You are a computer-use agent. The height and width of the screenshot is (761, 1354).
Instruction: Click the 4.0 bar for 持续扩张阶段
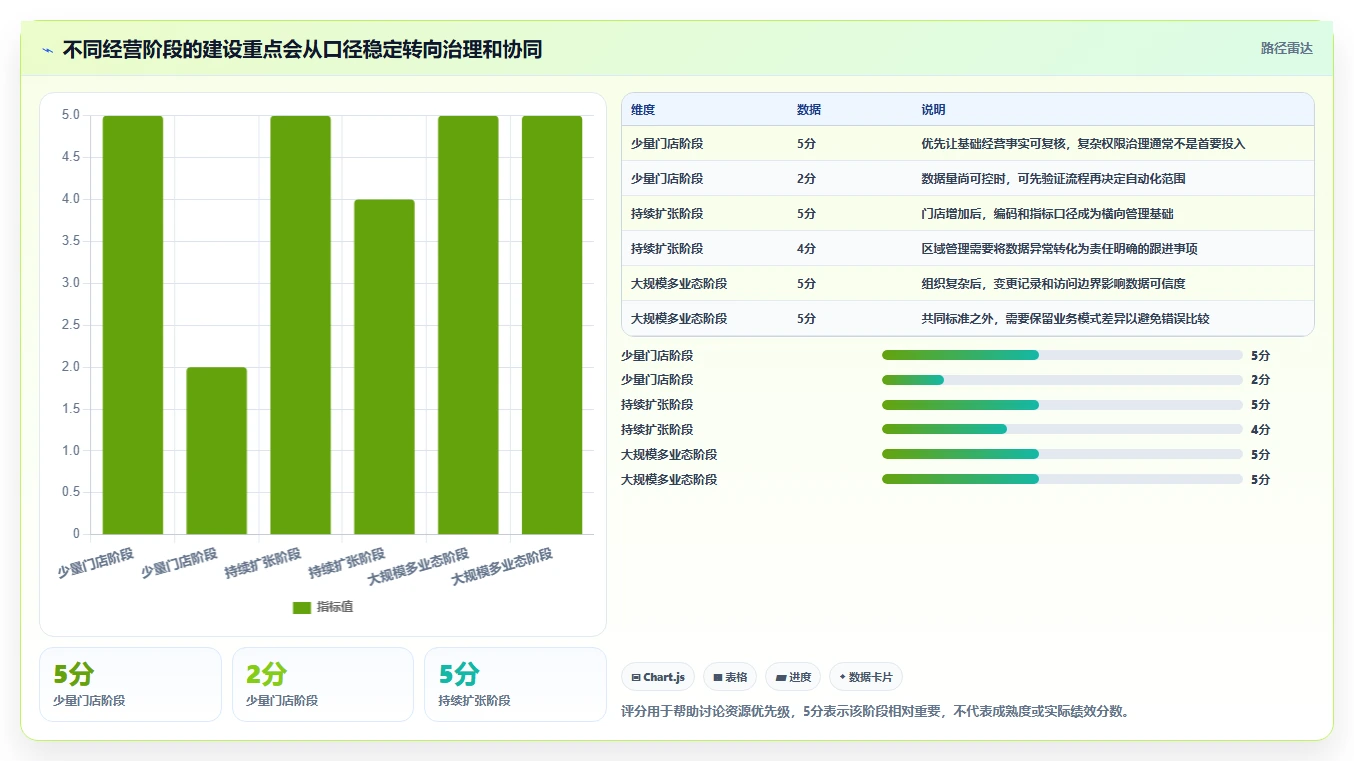384,366
